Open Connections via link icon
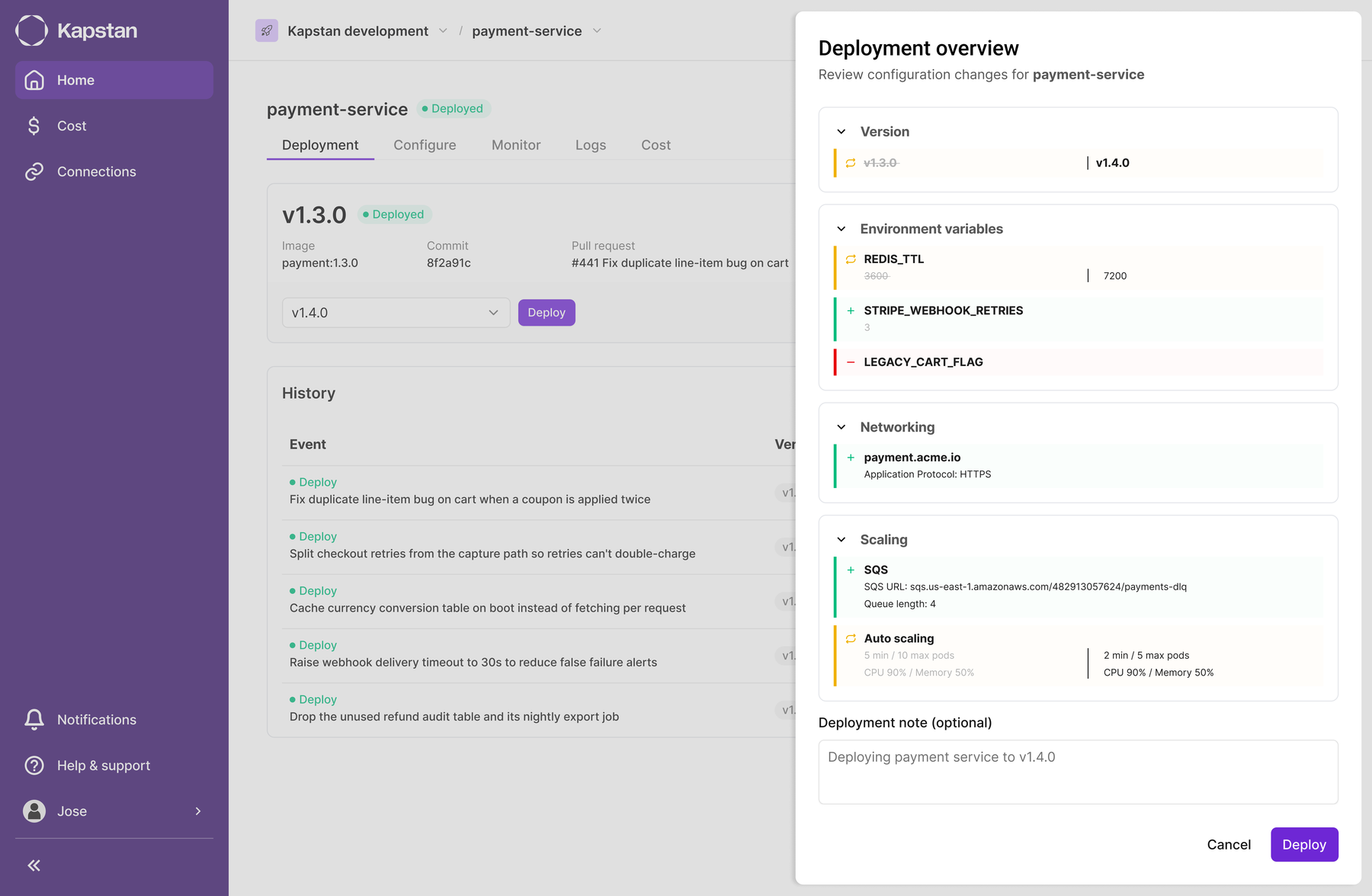Viewport: 1372px width, 896px height. tap(34, 172)
